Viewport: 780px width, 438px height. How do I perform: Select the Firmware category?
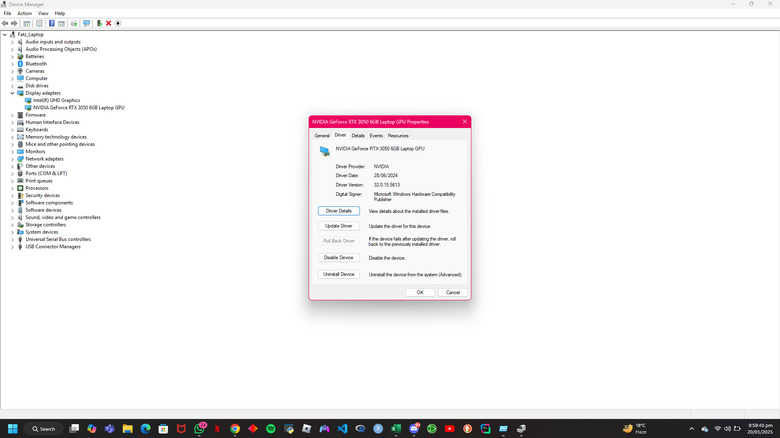tap(35, 115)
